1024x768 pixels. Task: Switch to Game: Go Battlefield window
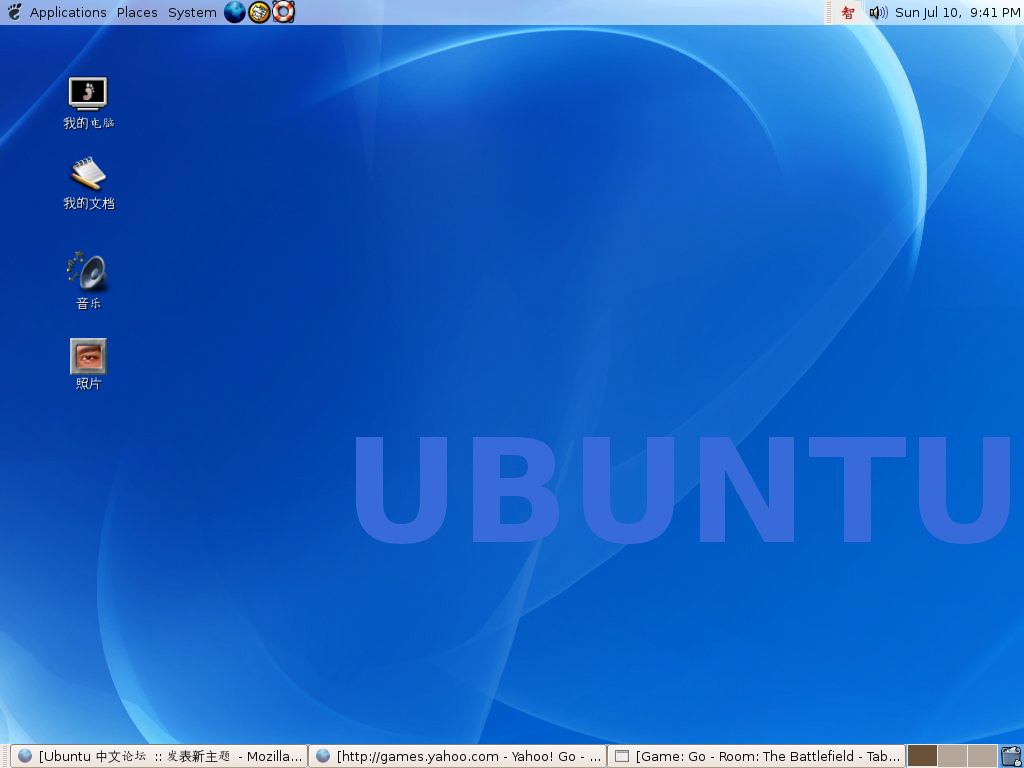756,756
